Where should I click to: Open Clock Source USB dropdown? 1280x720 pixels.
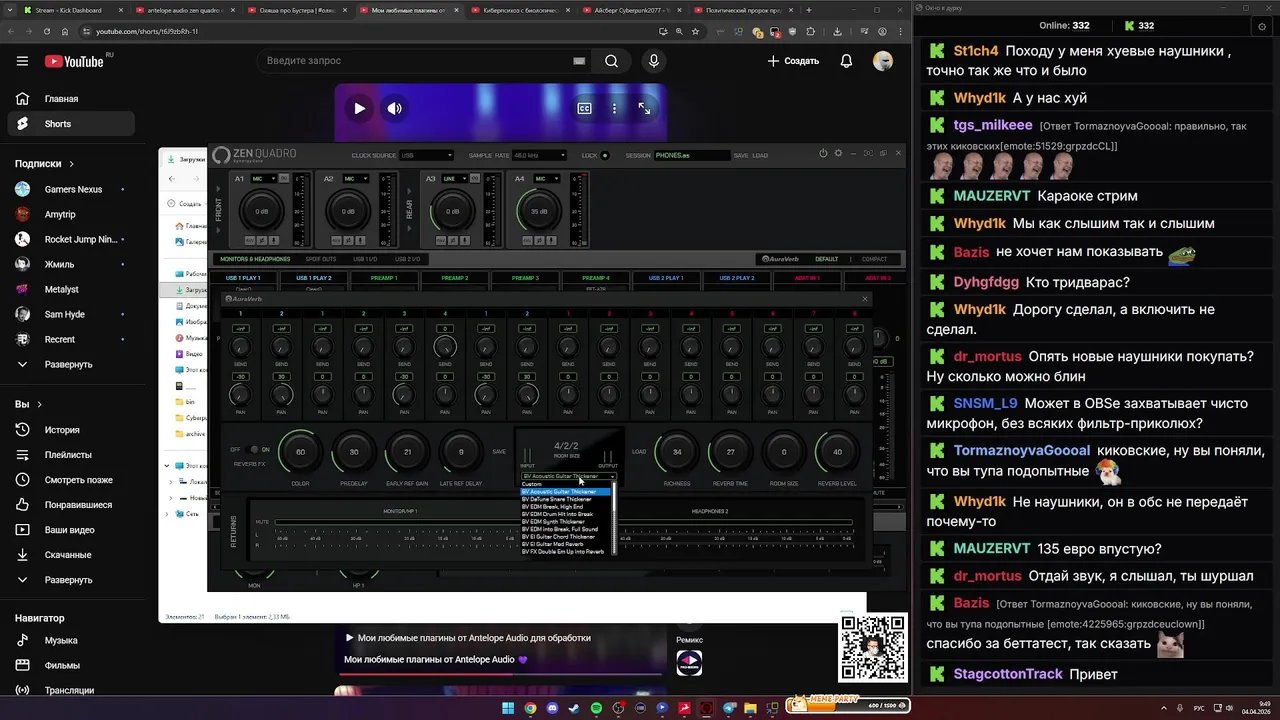[x=426, y=155]
